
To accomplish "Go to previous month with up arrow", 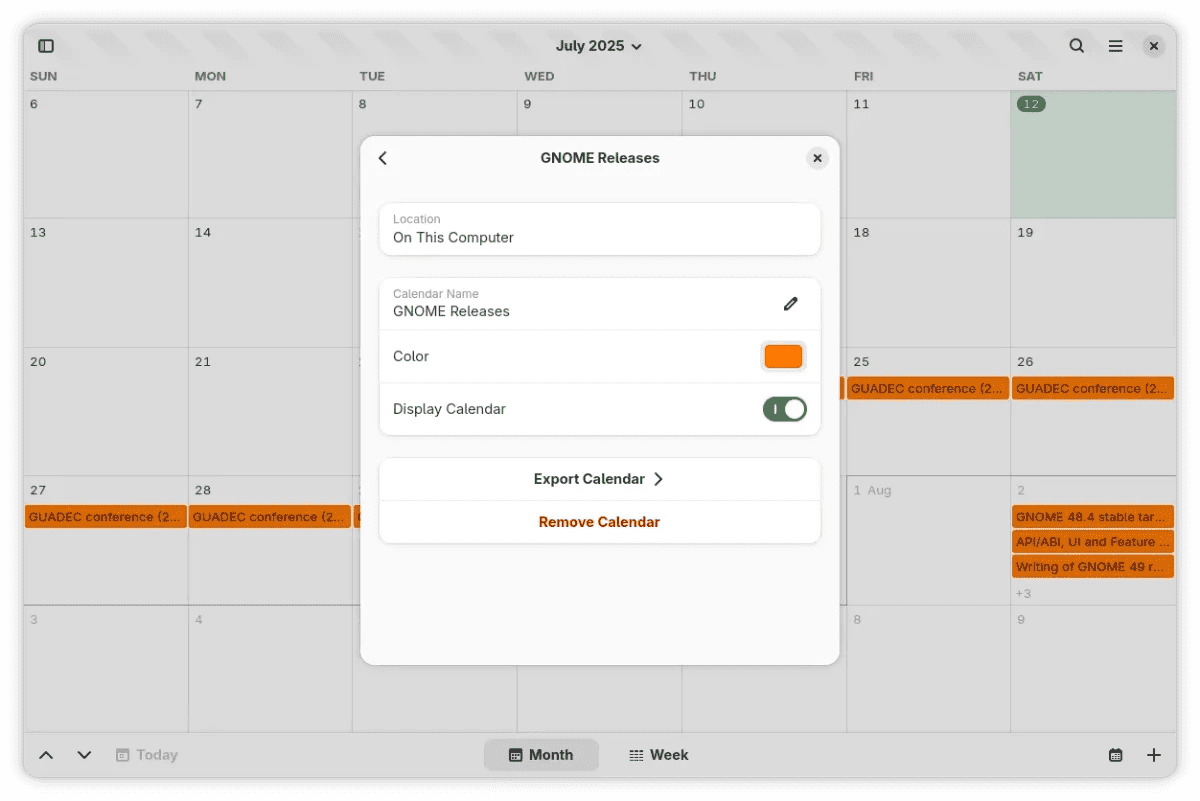I will point(46,755).
